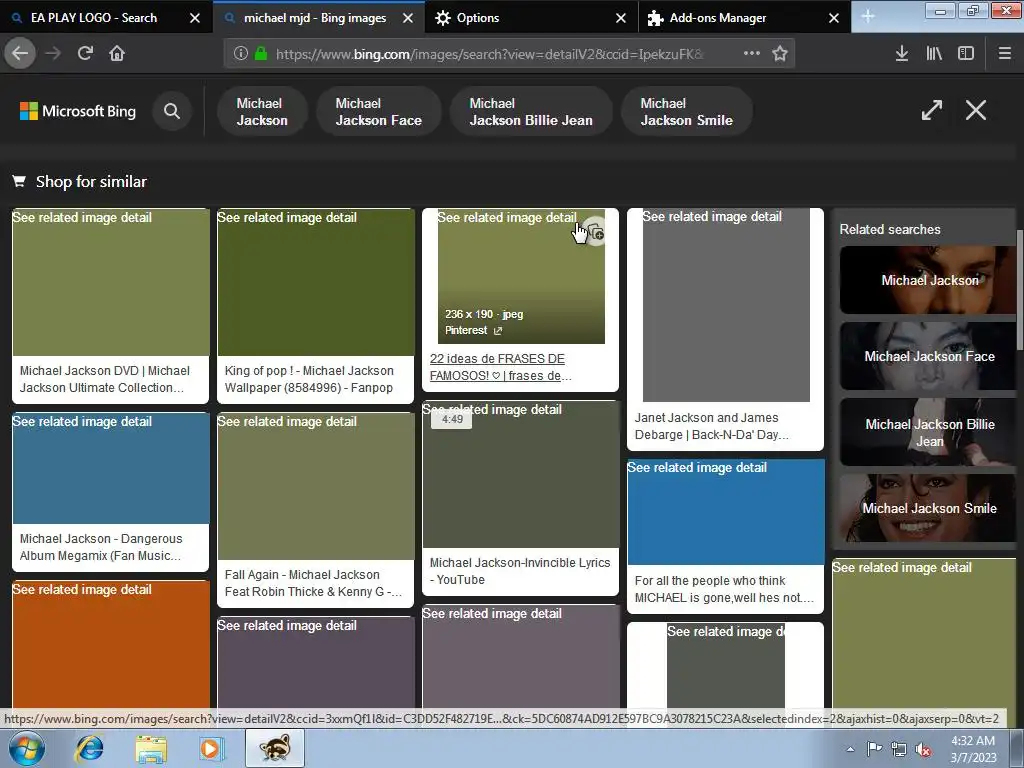Click related search Michael Jackson Billie Jean thumbnail

[x=927, y=432]
